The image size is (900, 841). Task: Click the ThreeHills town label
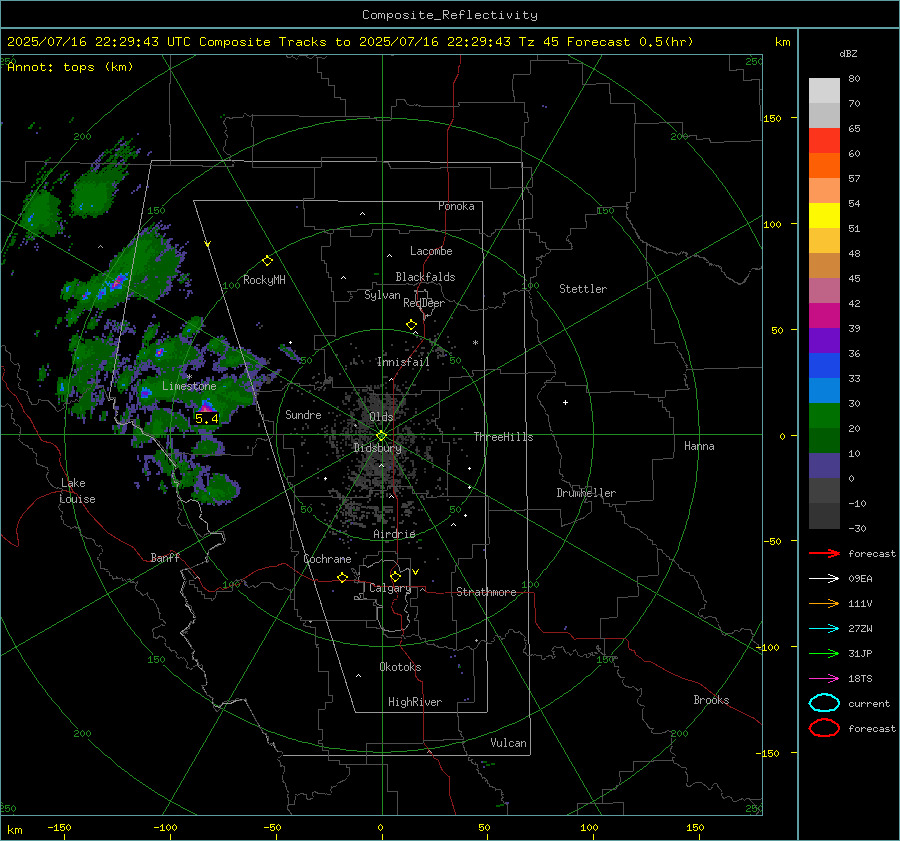503,437
